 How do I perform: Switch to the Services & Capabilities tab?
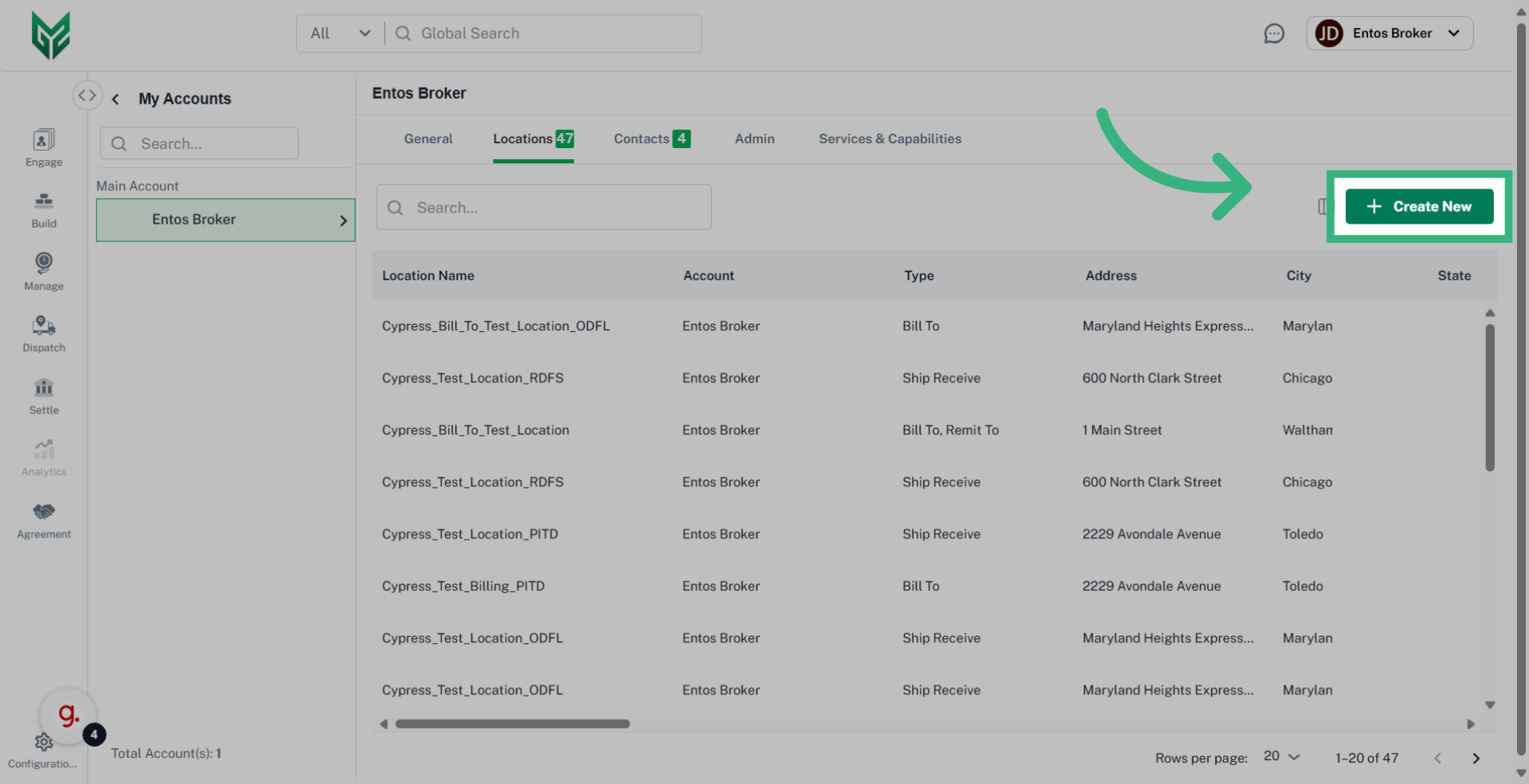(x=890, y=138)
